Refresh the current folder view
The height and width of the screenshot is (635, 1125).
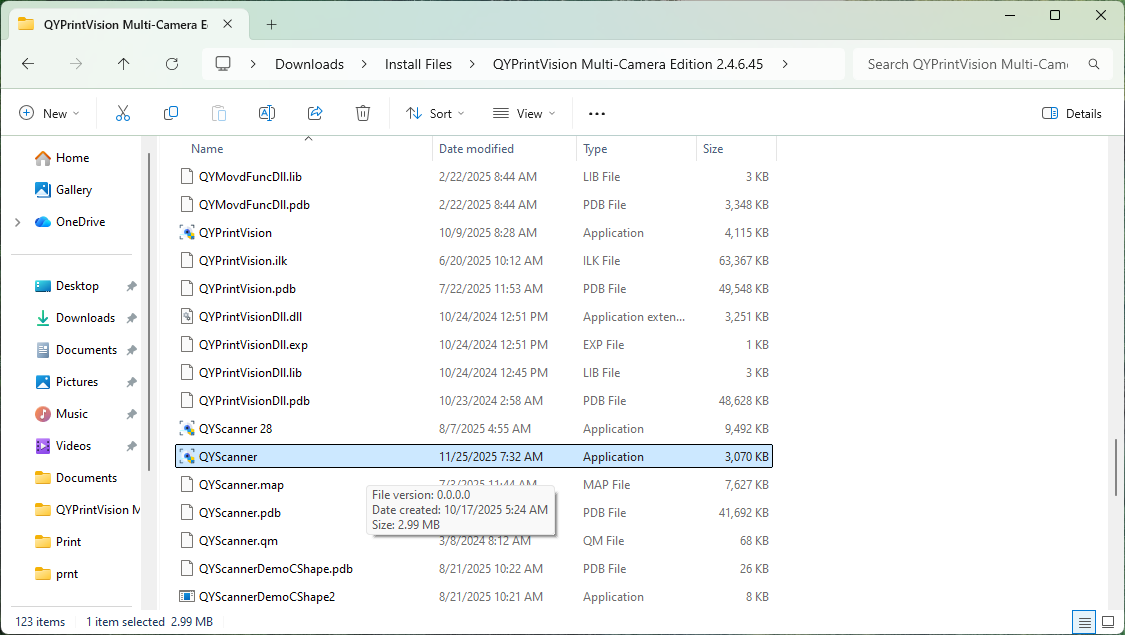point(172,64)
